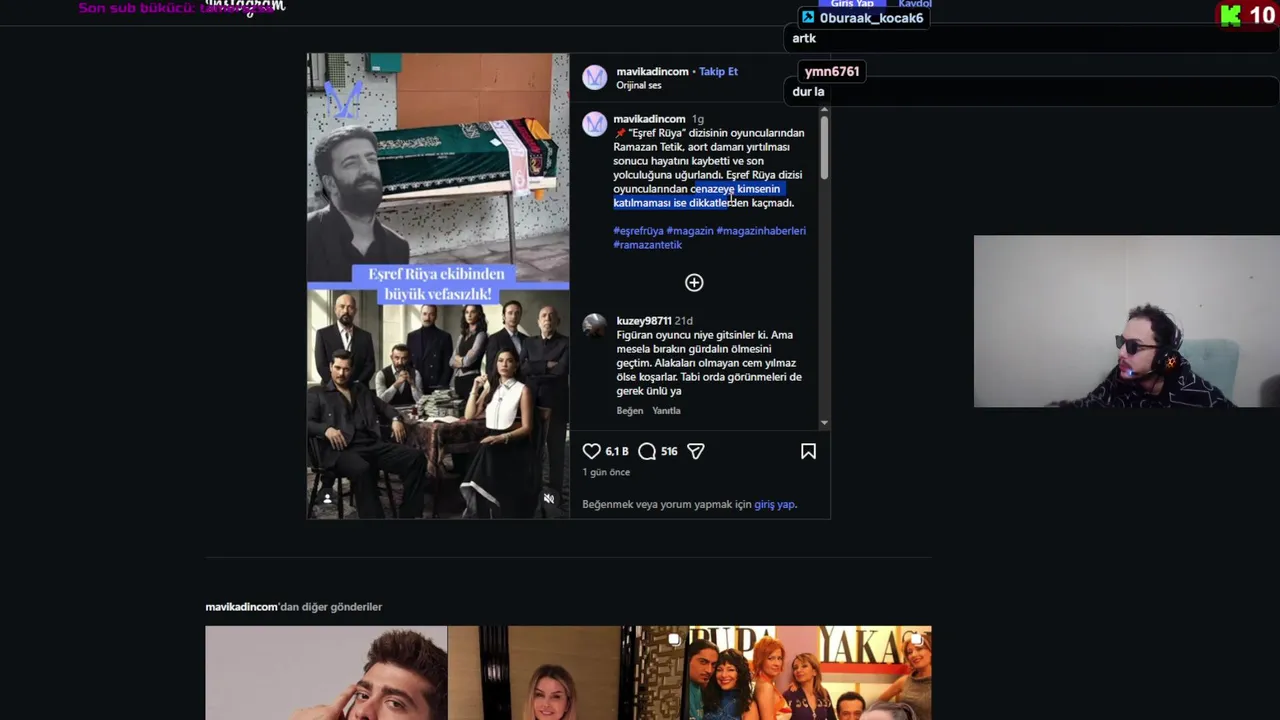Click Yanıtla under the kuzey98711 comment
Screen dimensions: 1280x720
coord(666,411)
